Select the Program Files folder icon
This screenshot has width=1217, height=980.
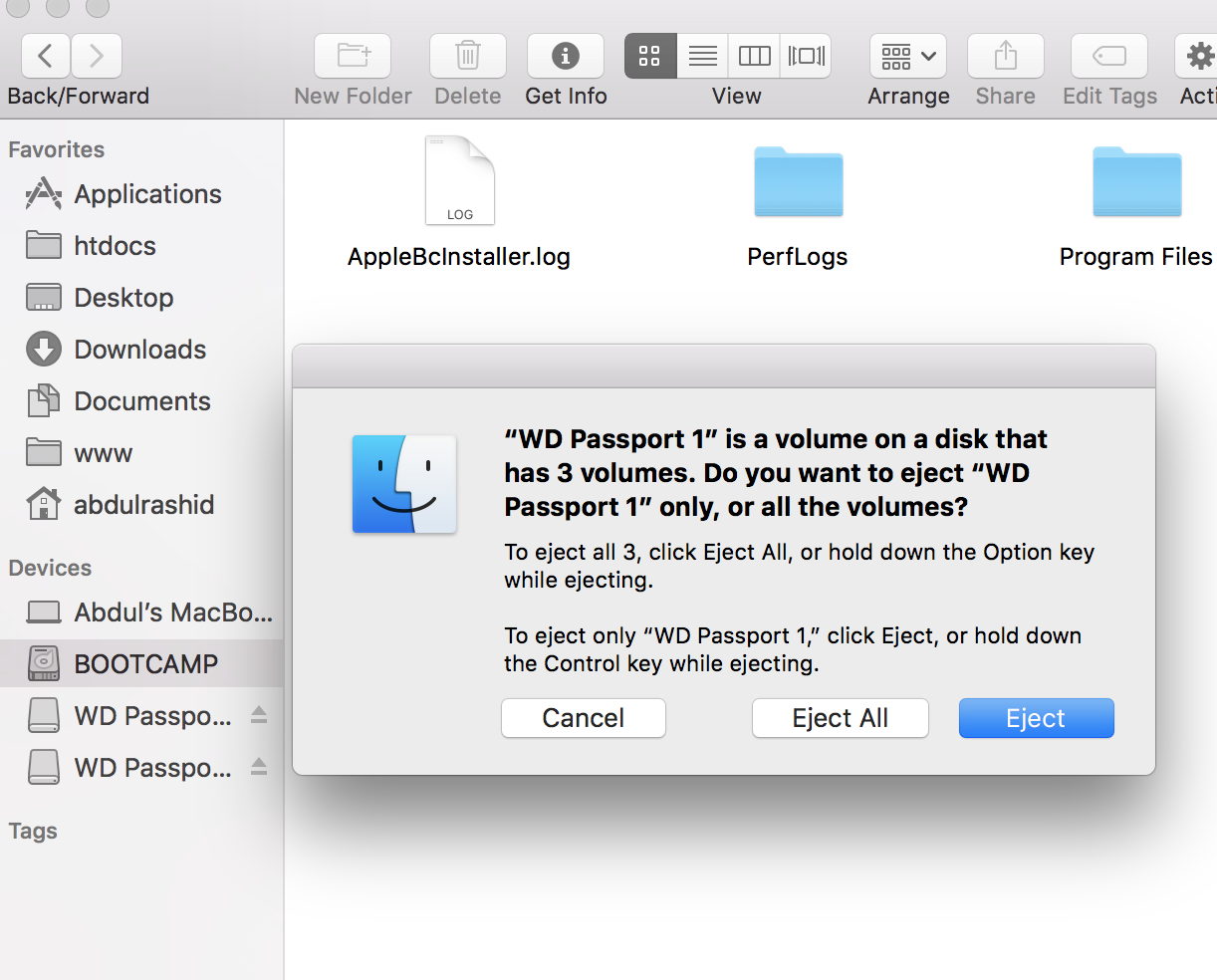click(1137, 182)
